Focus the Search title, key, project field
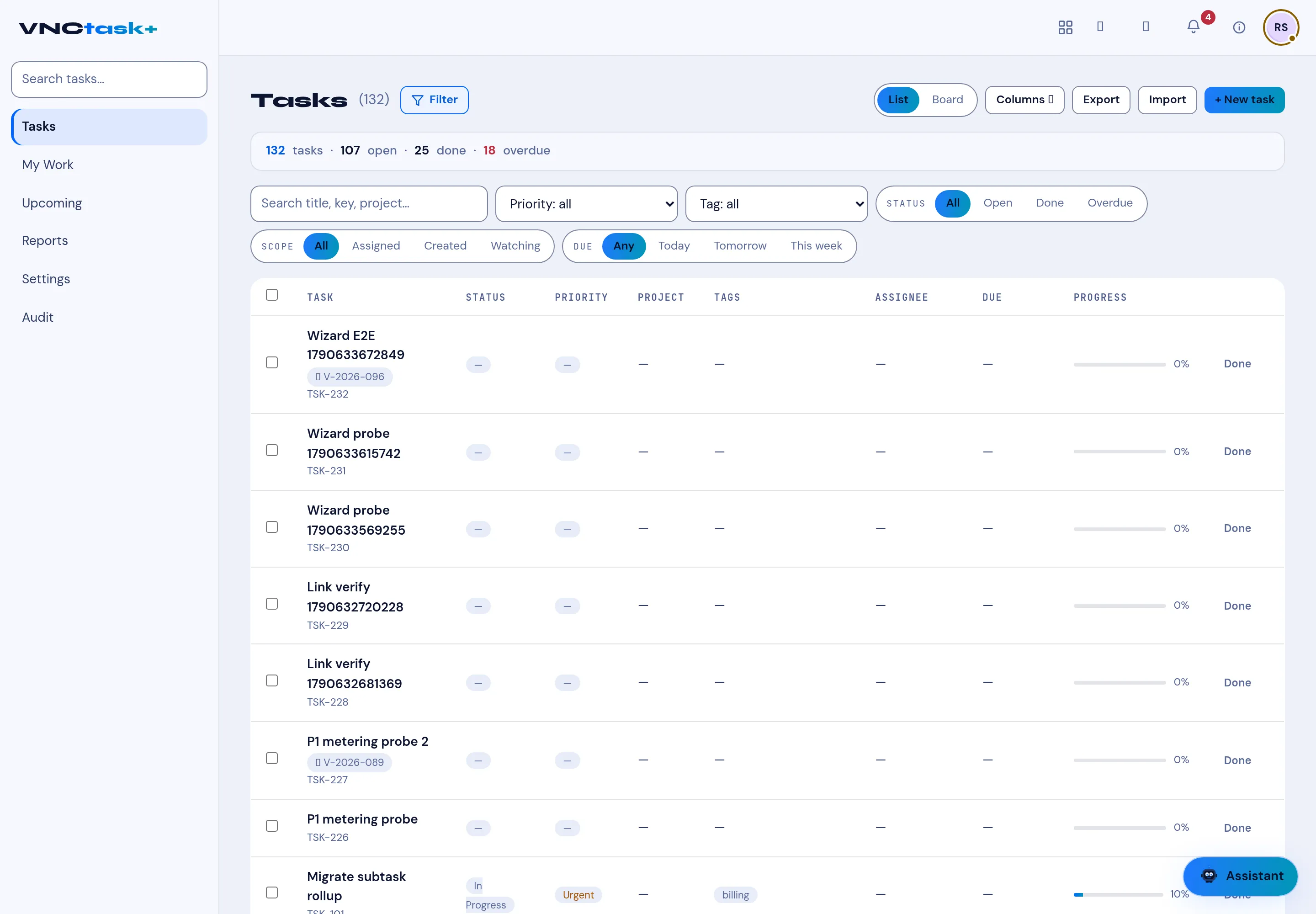Viewport: 1316px width, 914px height. click(x=369, y=204)
